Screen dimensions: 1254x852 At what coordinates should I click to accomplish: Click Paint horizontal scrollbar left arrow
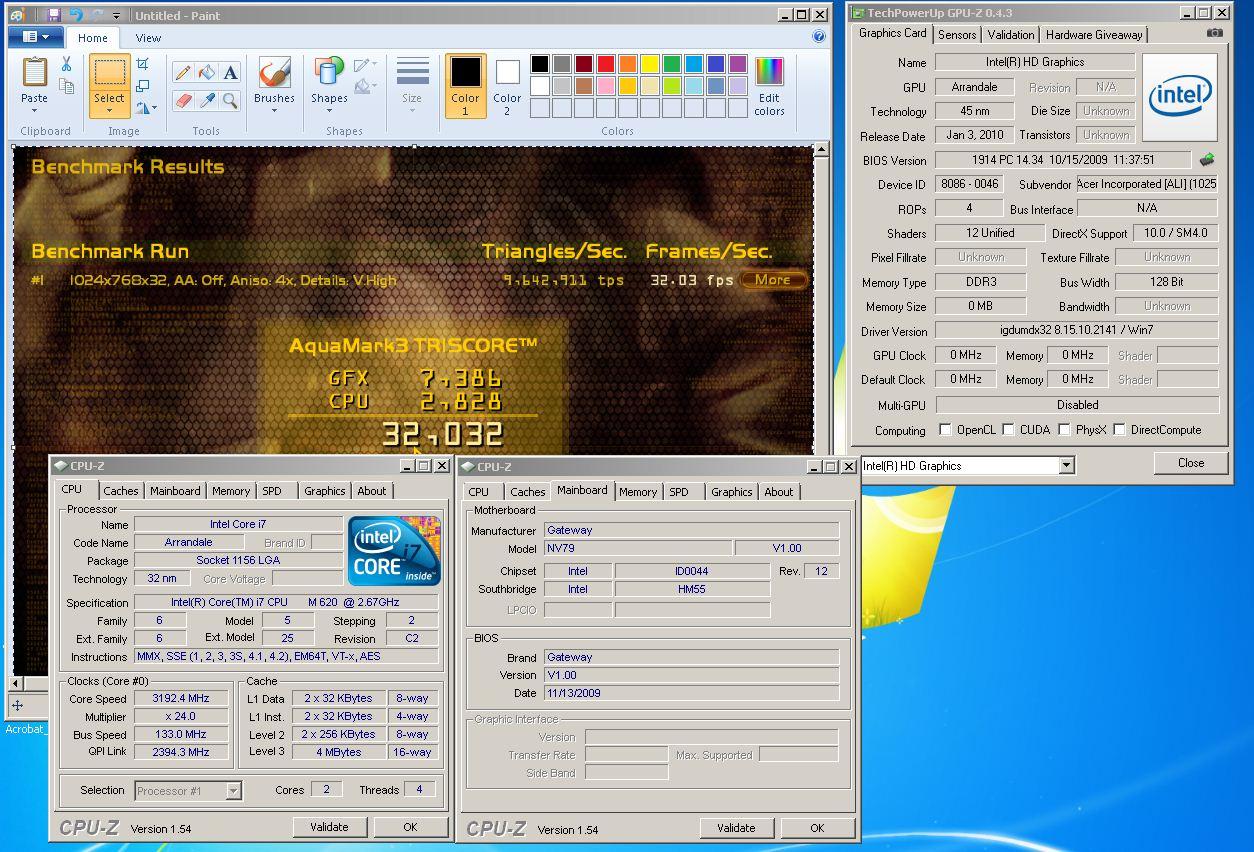(x=17, y=683)
